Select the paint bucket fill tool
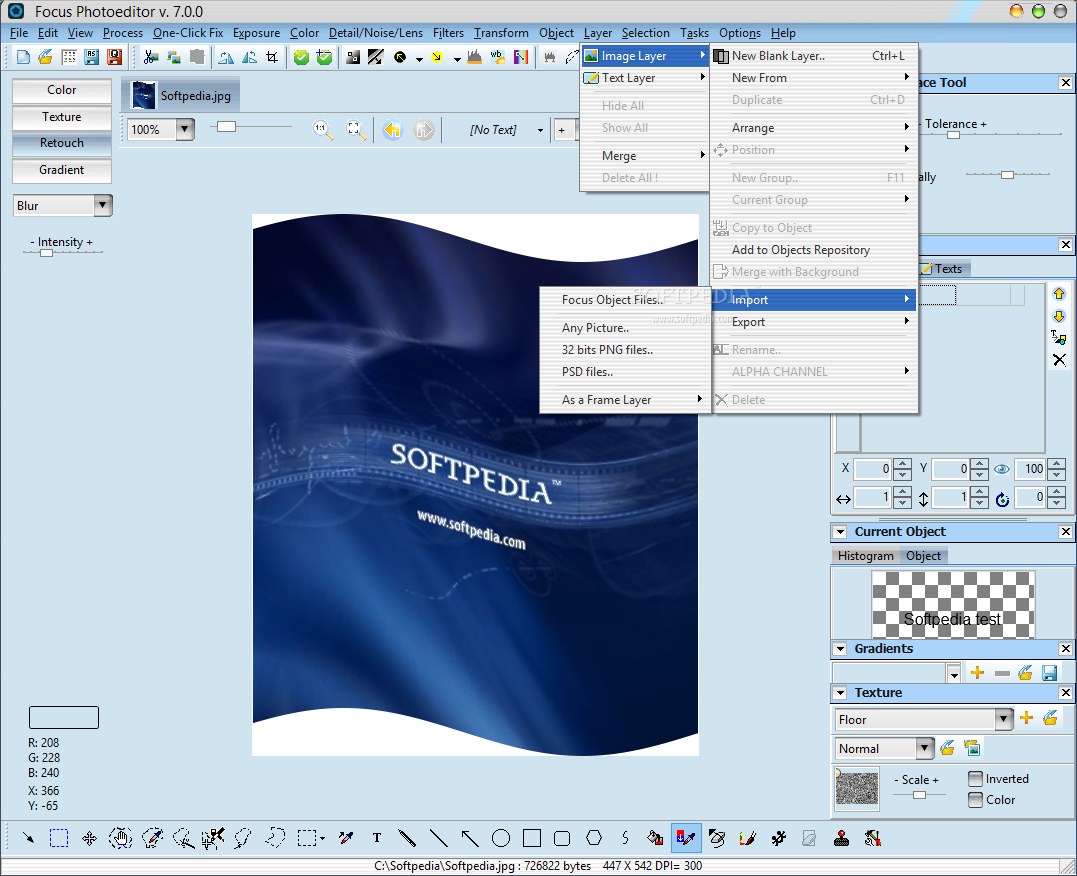This screenshot has width=1077, height=876. (655, 838)
